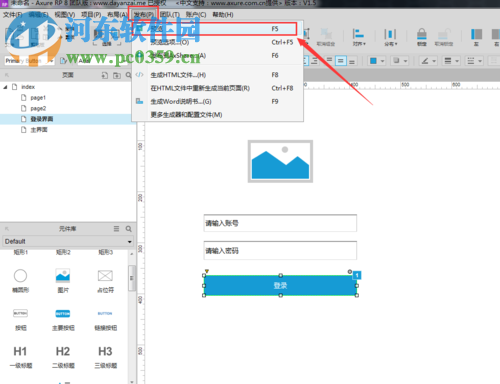The height and width of the screenshot is (384, 500).
Task: Open the 文件(F) menu
Action: tap(12, 15)
